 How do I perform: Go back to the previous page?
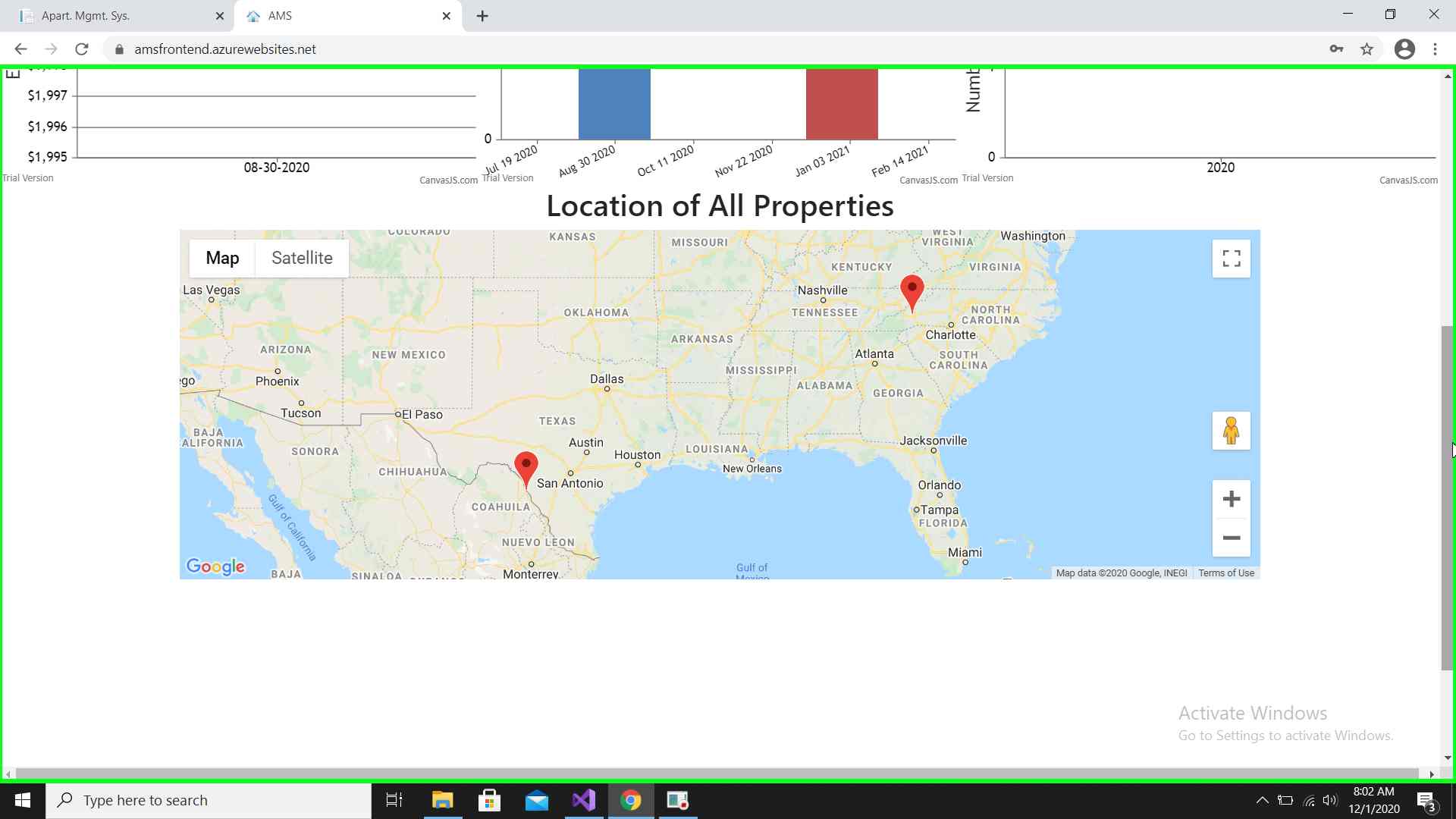(20, 49)
